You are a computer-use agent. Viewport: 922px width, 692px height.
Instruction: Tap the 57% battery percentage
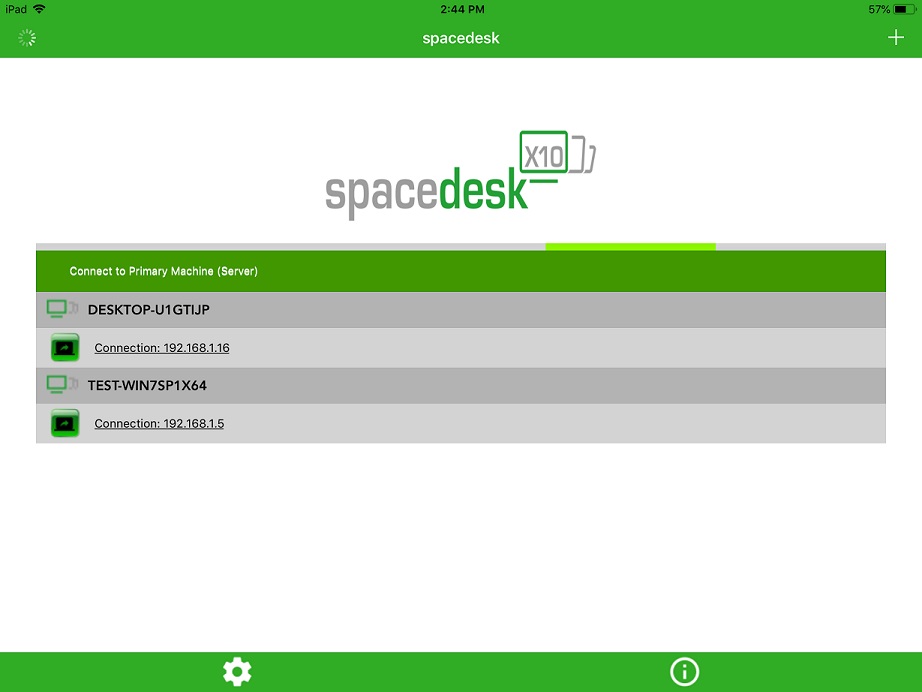point(879,9)
